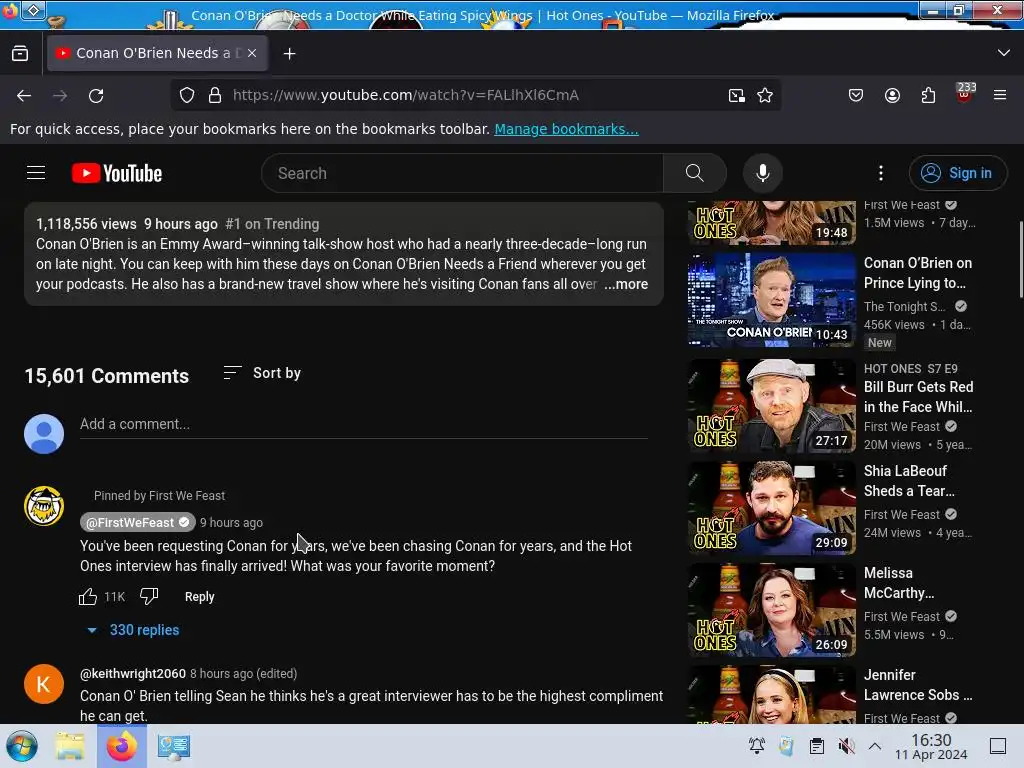Expand hidden system tray icons
Image resolution: width=1024 pixels, height=768 pixels.
(x=875, y=746)
